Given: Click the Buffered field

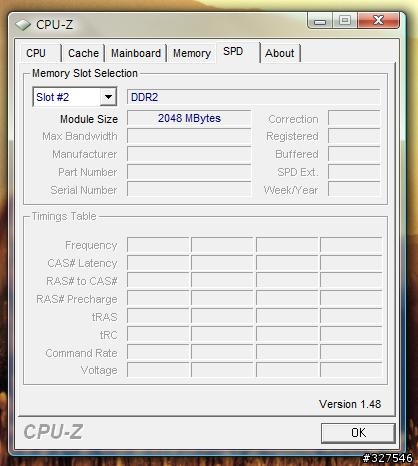Looking at the screenshot, I should click(354, 154).
